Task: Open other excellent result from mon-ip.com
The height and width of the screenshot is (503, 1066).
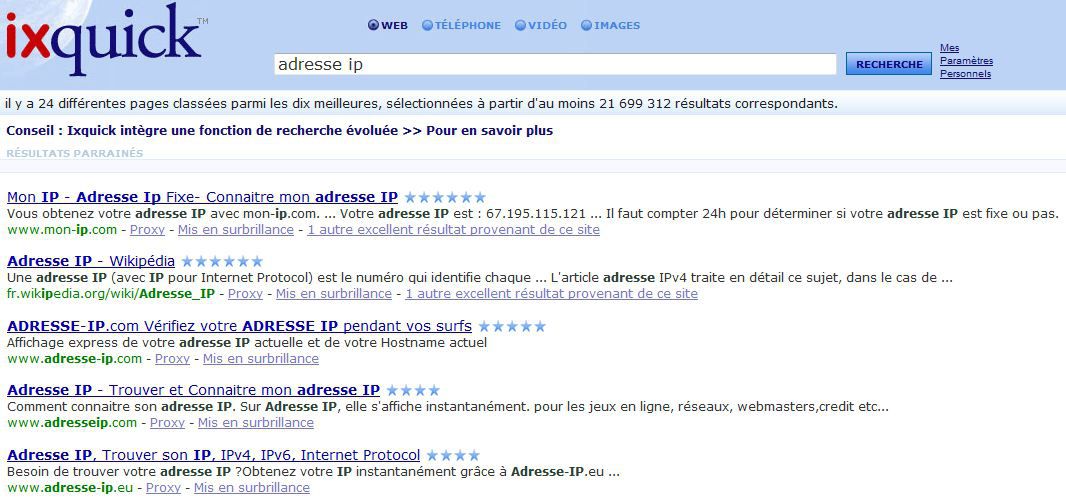Action: pyautogui.click(x=453, y=230)
